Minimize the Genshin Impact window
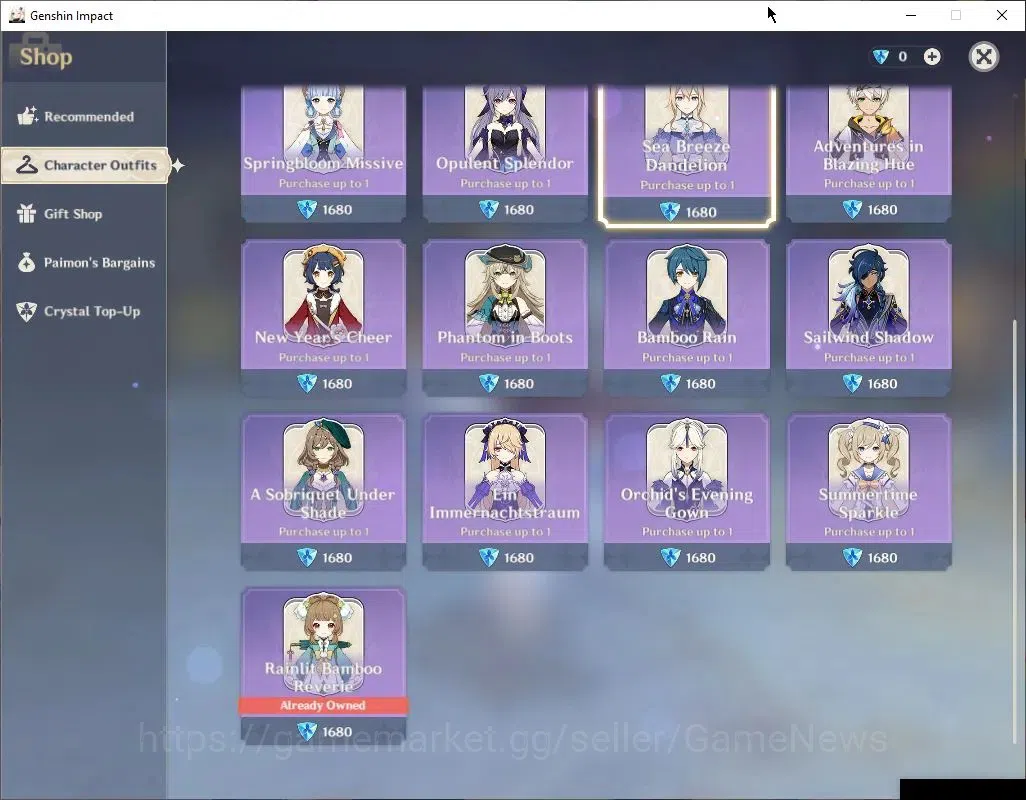 pyautogui.click(x=910, y=15)
